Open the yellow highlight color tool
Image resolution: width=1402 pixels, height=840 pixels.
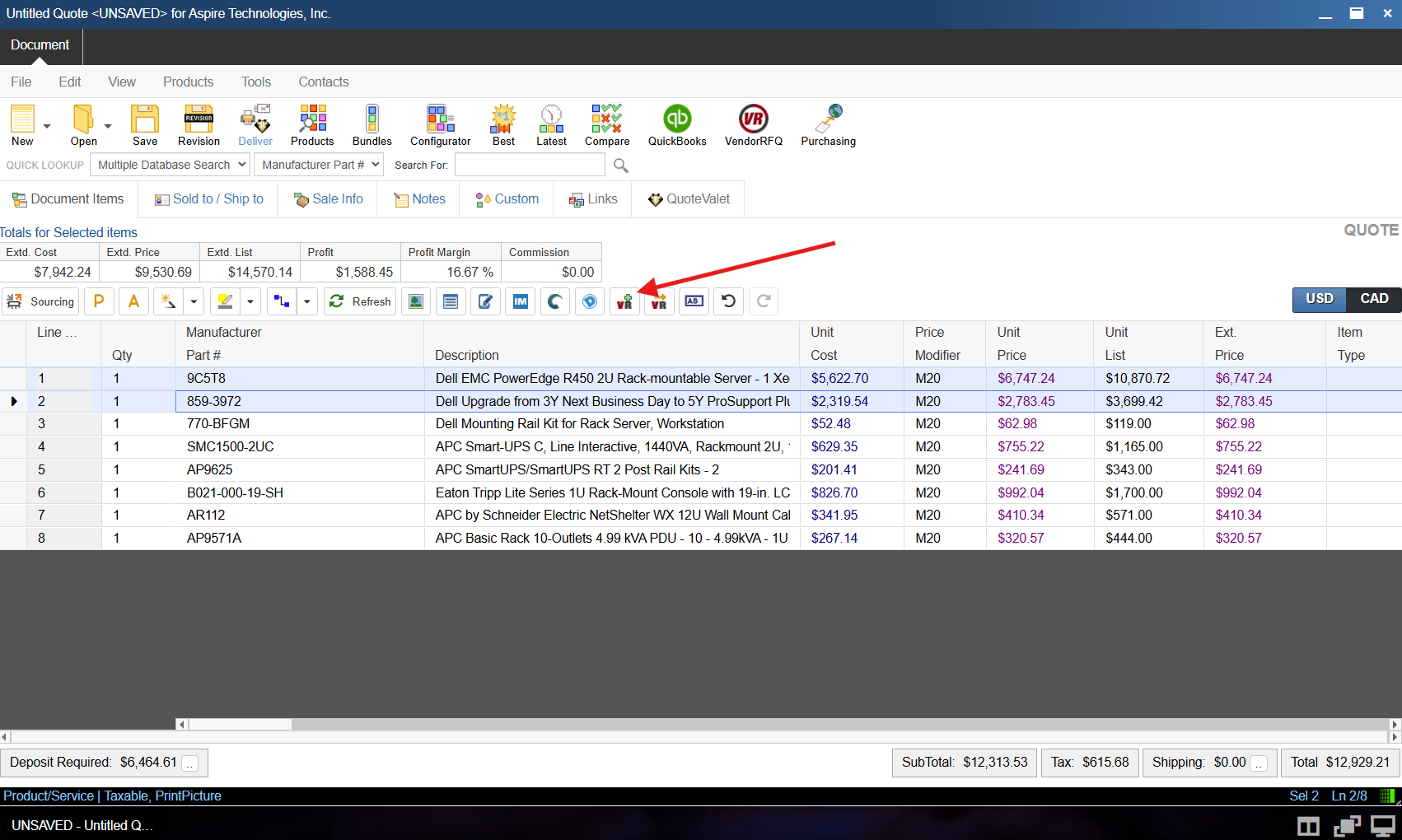pos(225,301)
